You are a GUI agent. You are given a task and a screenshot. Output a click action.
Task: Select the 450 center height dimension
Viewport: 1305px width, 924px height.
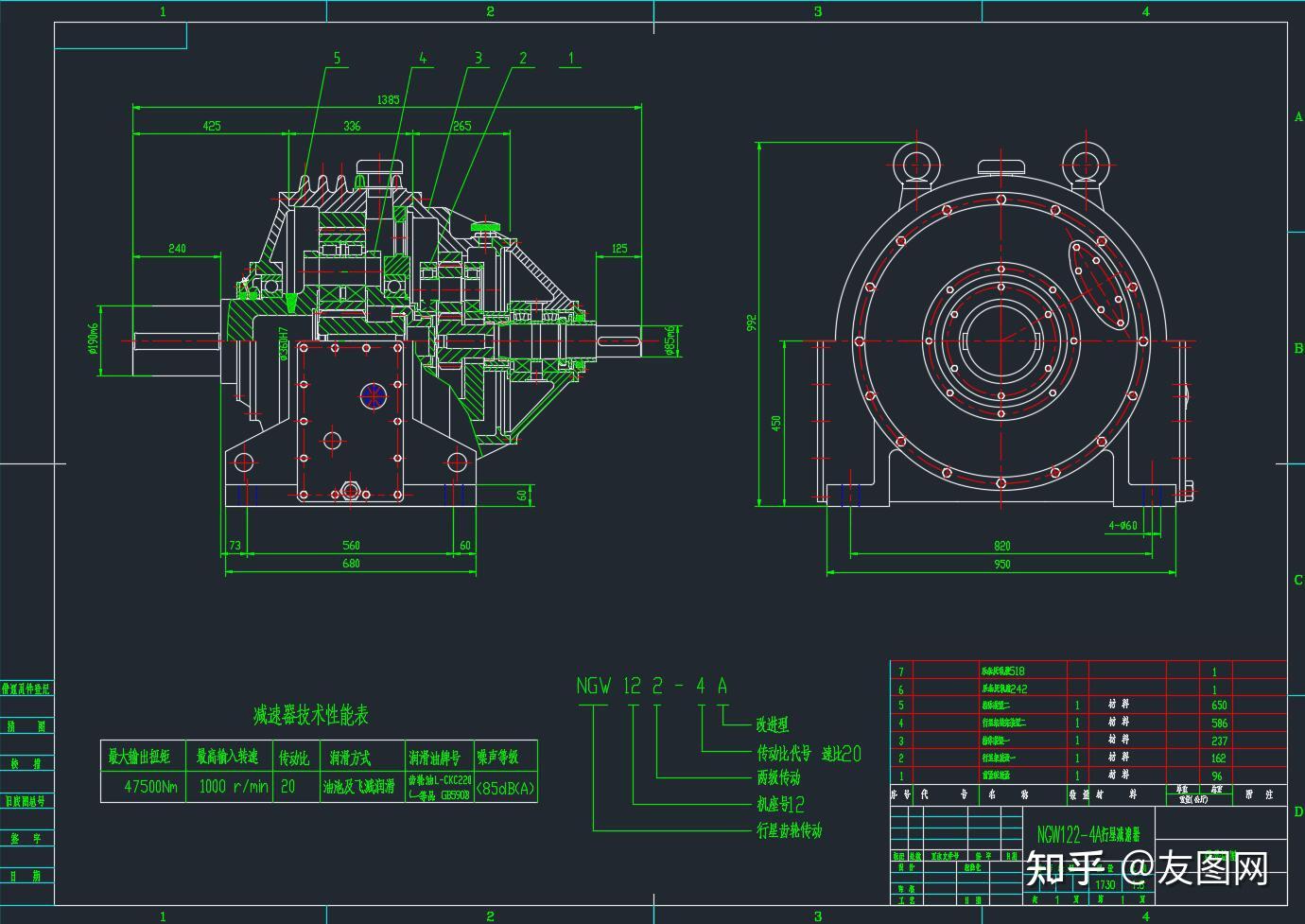pos(777,423)
